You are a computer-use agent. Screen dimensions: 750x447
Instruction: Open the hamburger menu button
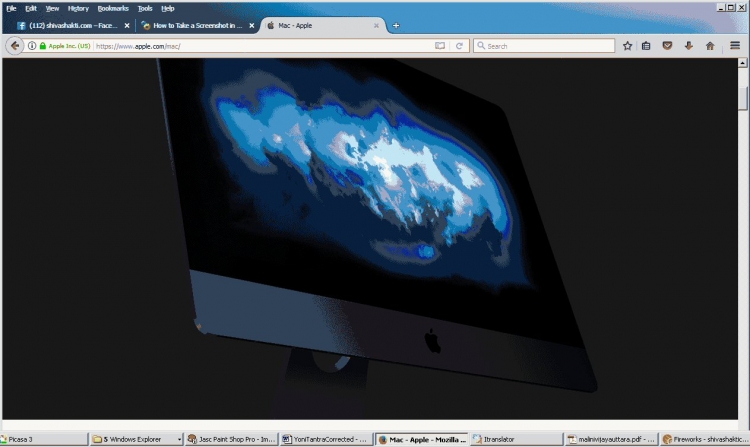tap(735, 45)
